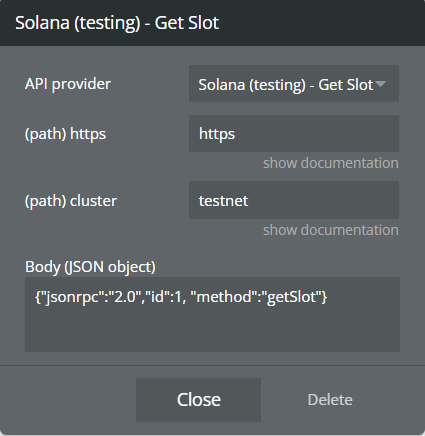Click the dialog title Solana (testing) - Get Slot
This screenshot has height=436, width=425.
(117, 23)
